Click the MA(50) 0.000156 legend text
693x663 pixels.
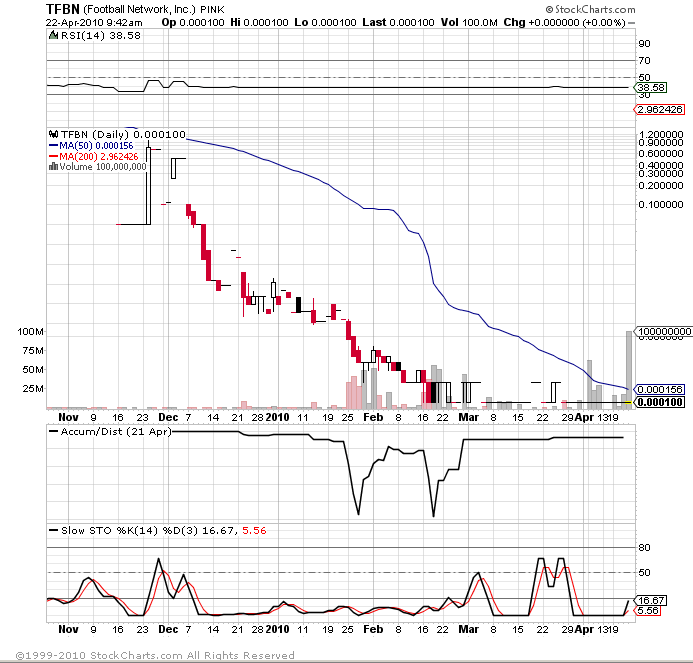pyautogui.click(x=96, y=145)
